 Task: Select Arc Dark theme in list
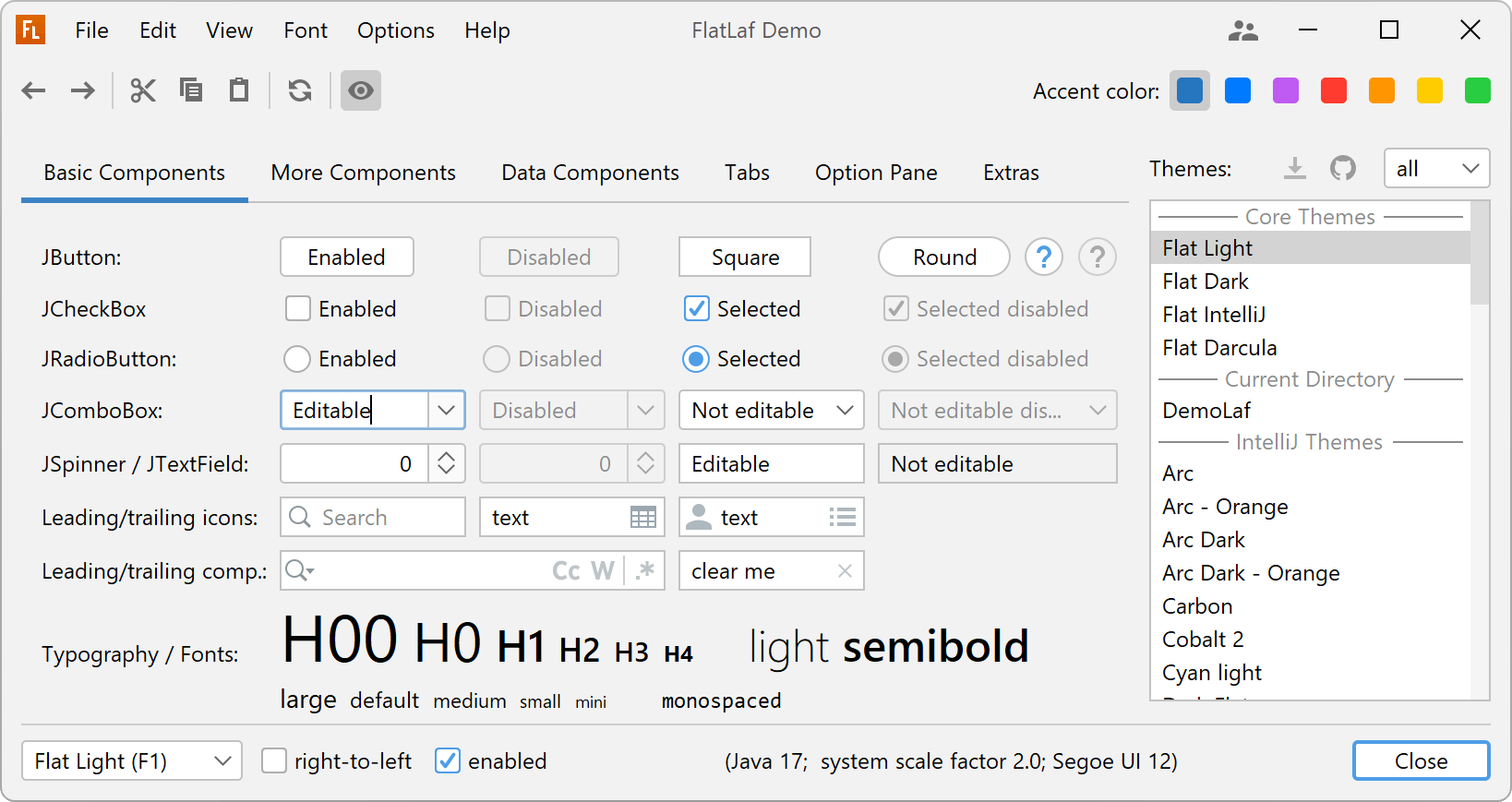point(1204,540)
